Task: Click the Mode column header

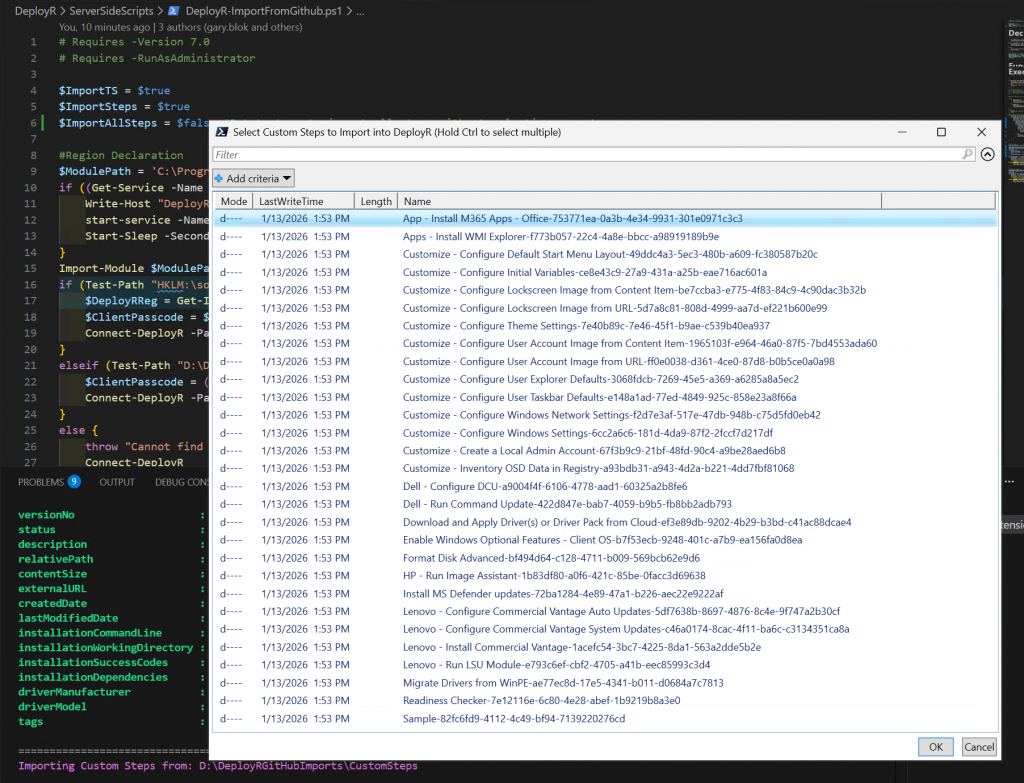Action: 233,201
